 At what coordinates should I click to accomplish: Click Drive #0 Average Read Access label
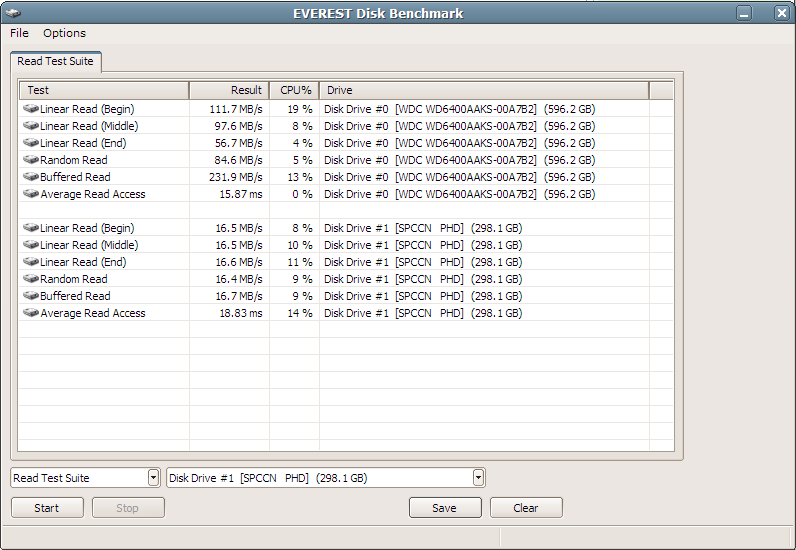93,194
